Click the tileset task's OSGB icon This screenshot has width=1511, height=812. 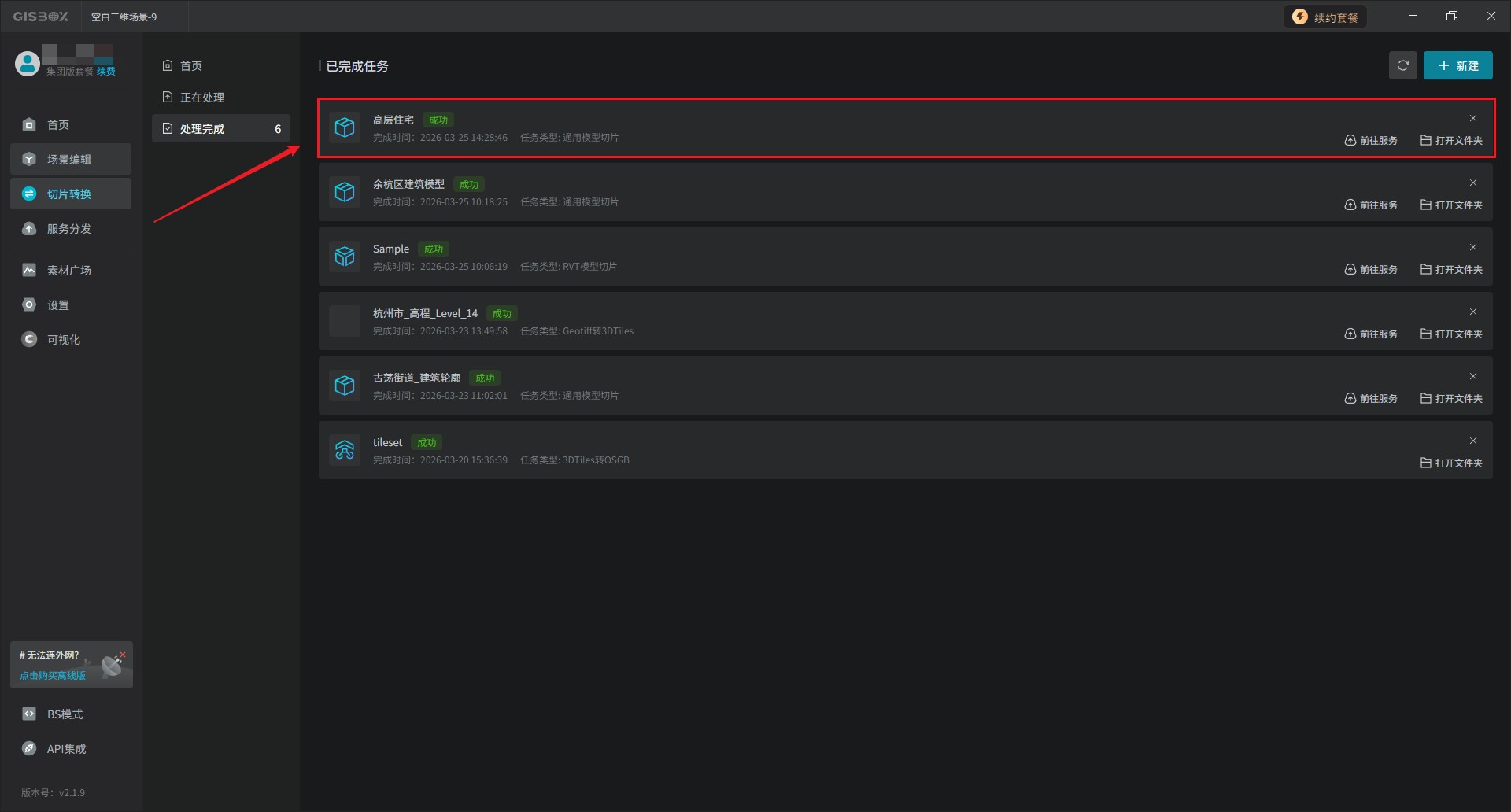point(345,450)
